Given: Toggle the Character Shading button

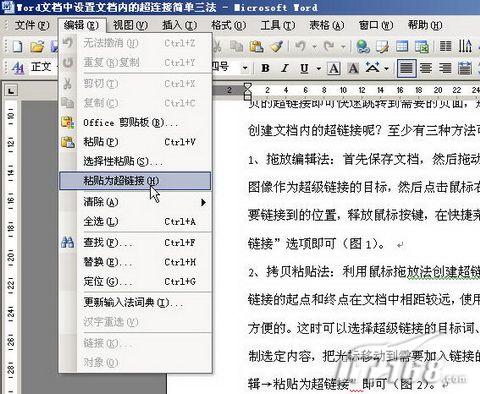Looking at the screenshot, I should [x=353, y=68].
